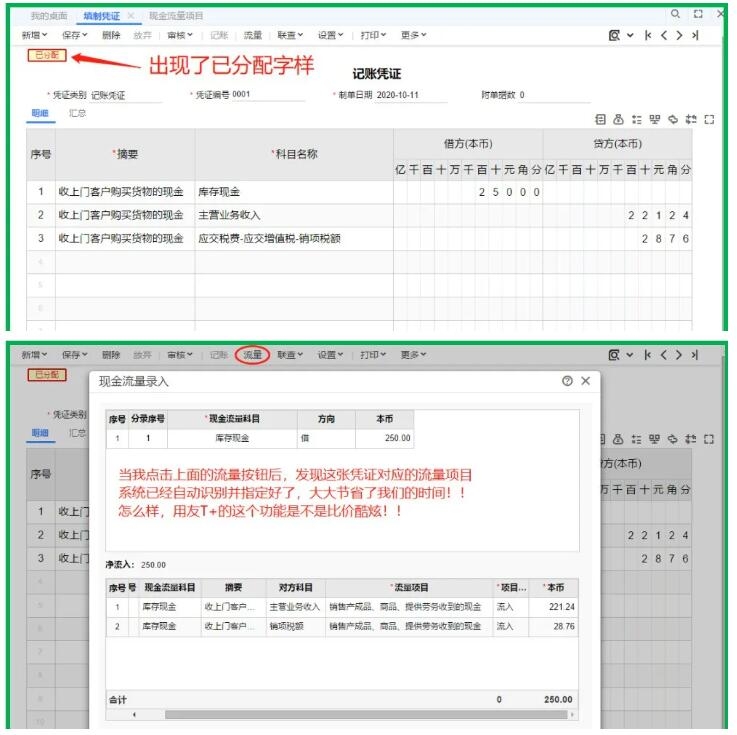Switch to 汇总 tab in top screenshot
This screenshot has width=737, height=735.
tap(78, 113)
